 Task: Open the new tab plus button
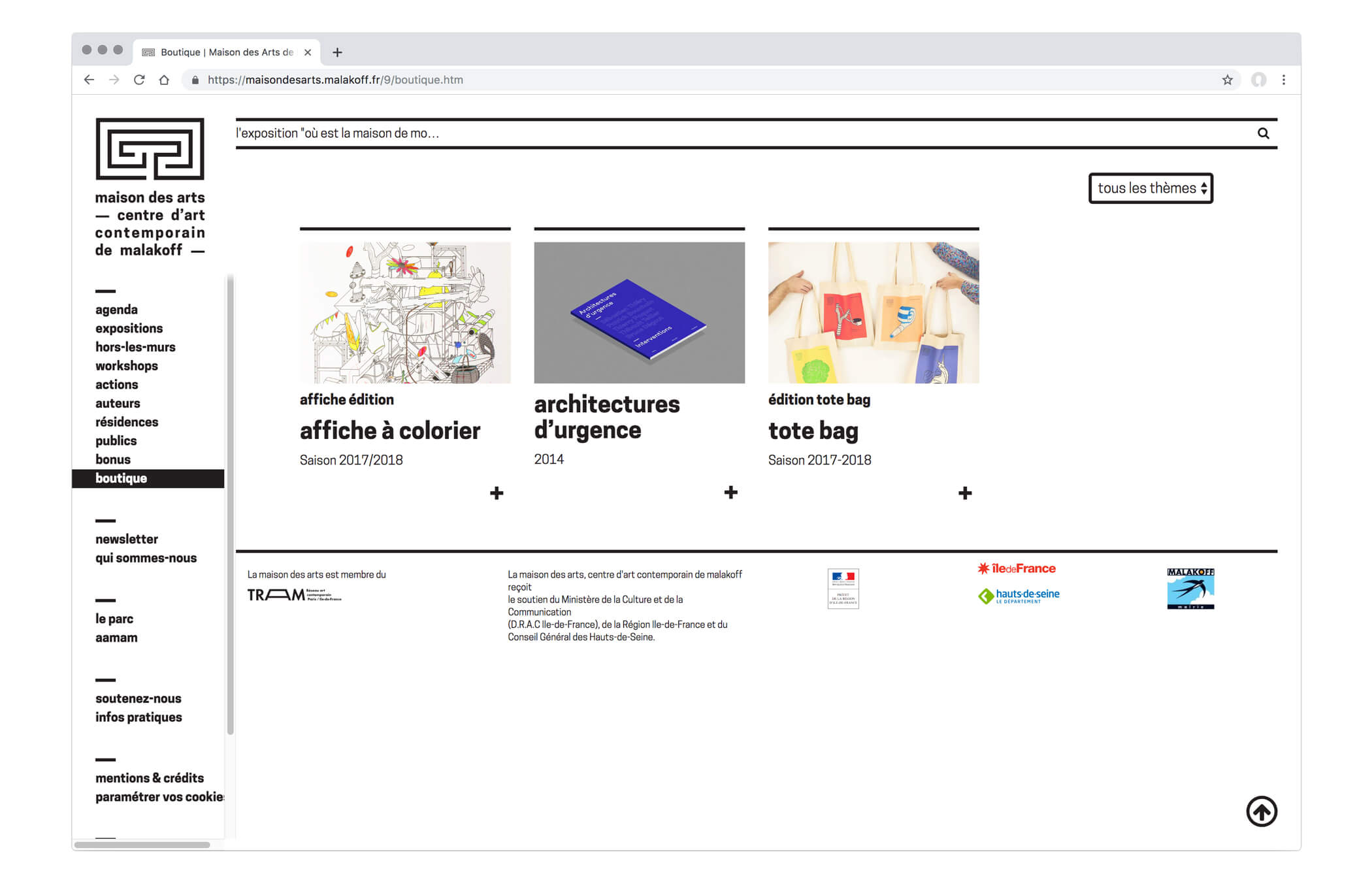[337, 52]
